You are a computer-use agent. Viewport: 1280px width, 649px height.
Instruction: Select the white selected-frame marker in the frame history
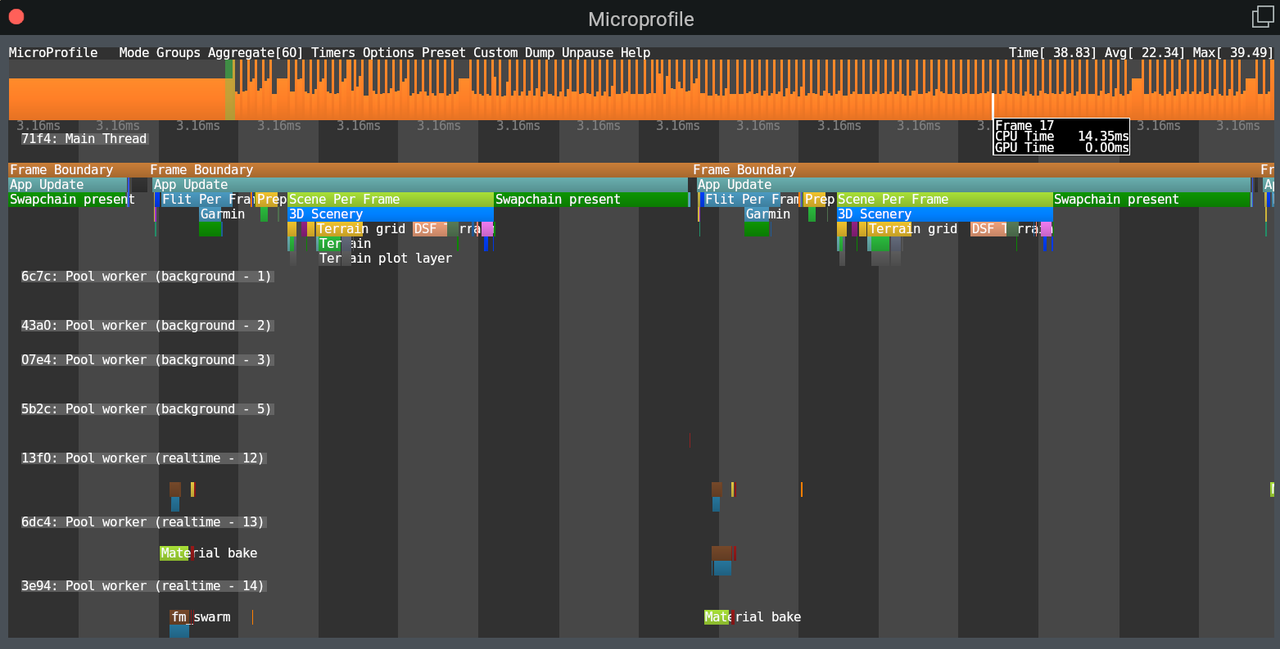pos(993,107)
